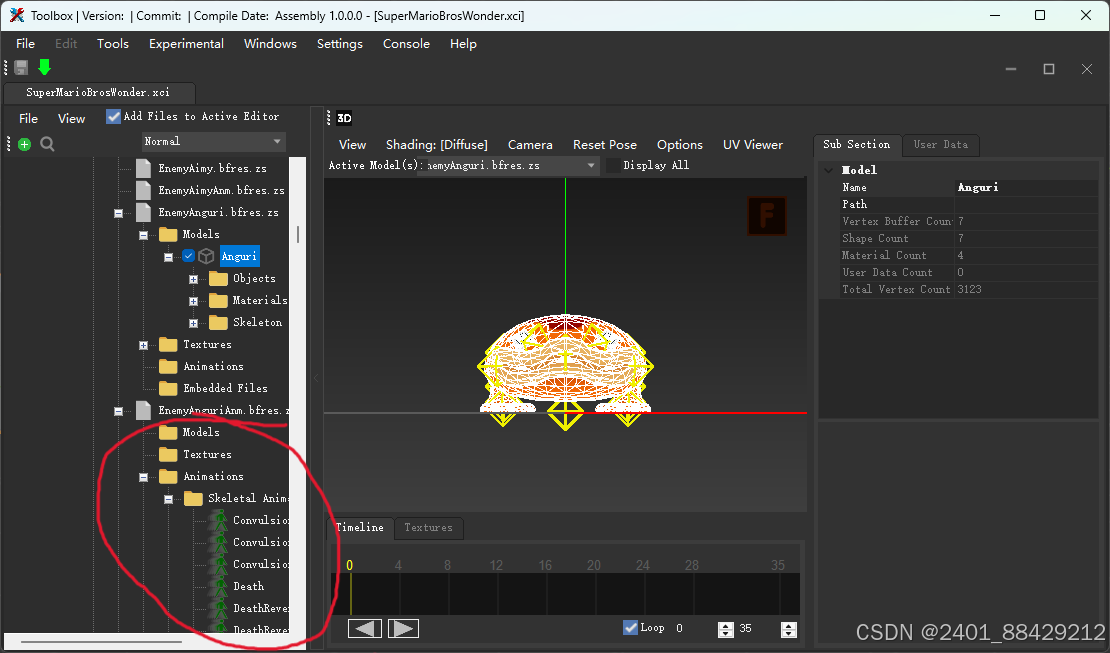Viewport: 1110px width, 653px height.
Task: Toggle the Loop animation checkbox
Action: point(630,628)
